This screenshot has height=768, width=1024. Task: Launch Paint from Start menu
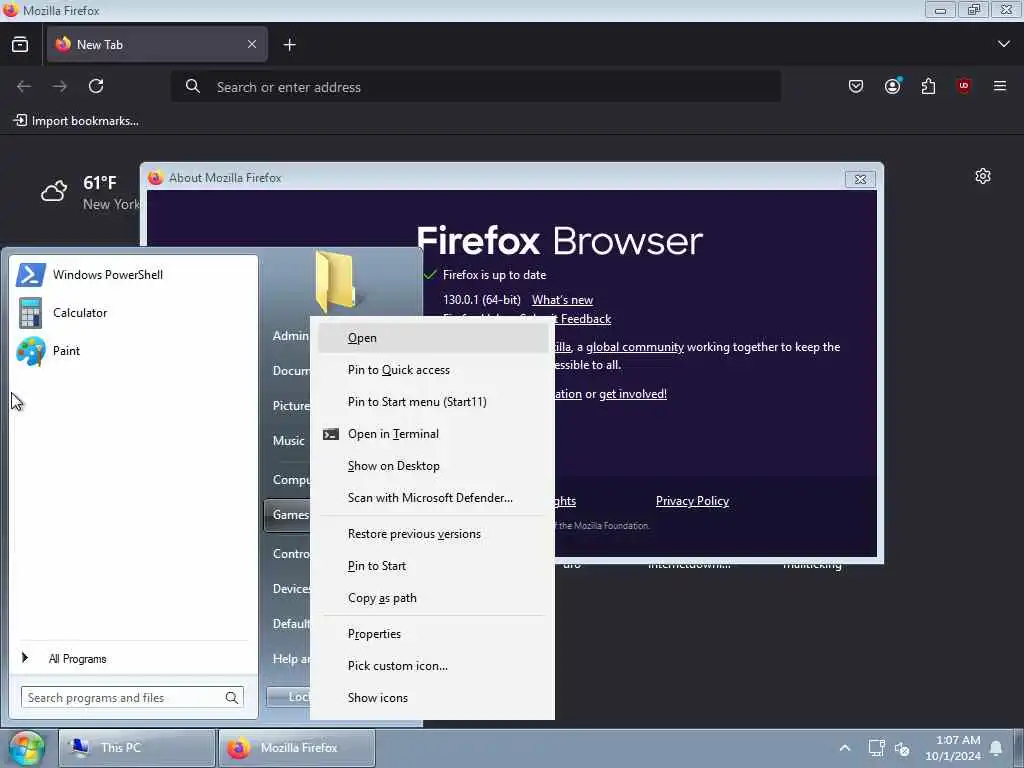tap(133, 351)
